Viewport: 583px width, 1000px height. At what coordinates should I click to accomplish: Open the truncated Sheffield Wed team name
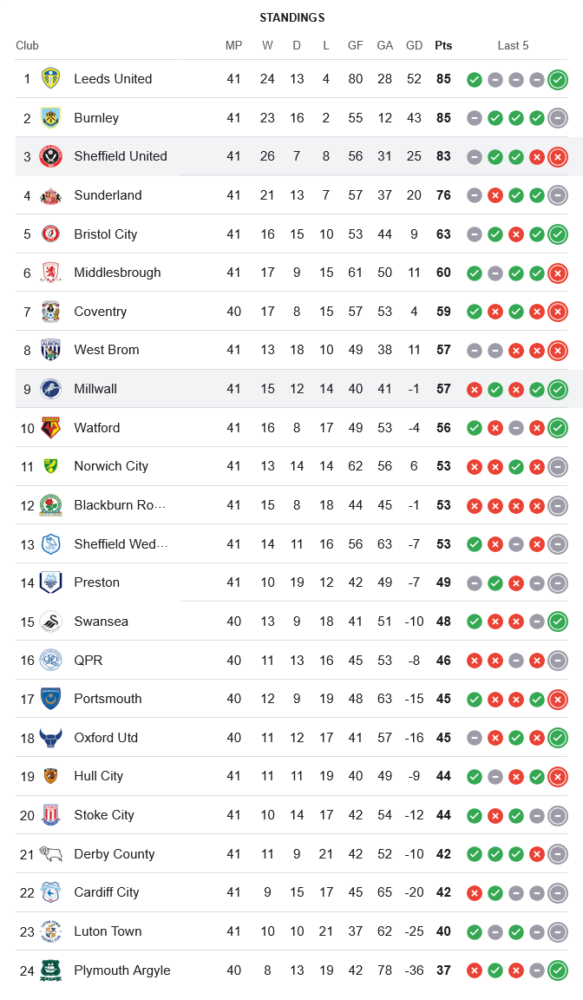[121, 544]
